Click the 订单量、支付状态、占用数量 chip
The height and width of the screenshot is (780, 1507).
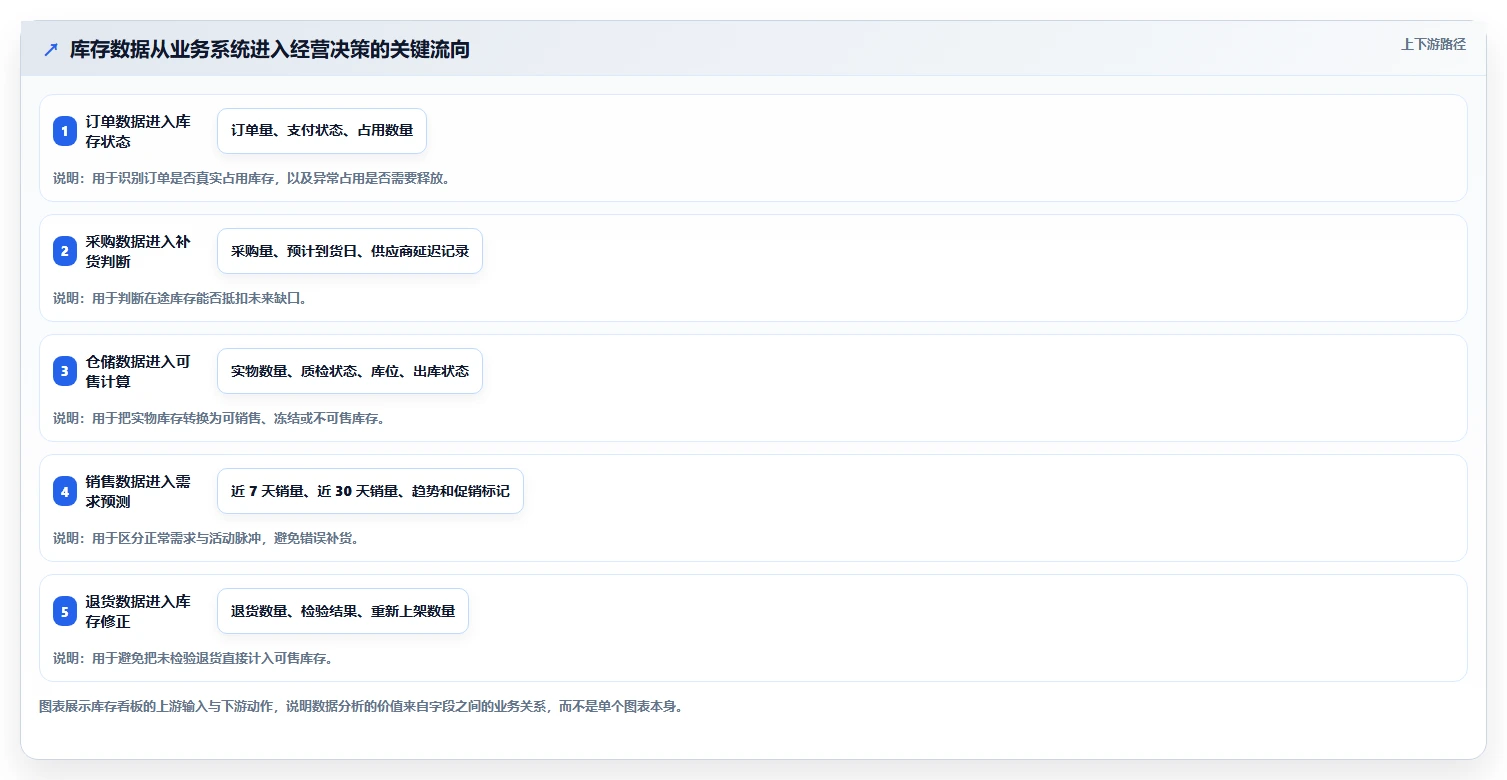click(322, 131)
